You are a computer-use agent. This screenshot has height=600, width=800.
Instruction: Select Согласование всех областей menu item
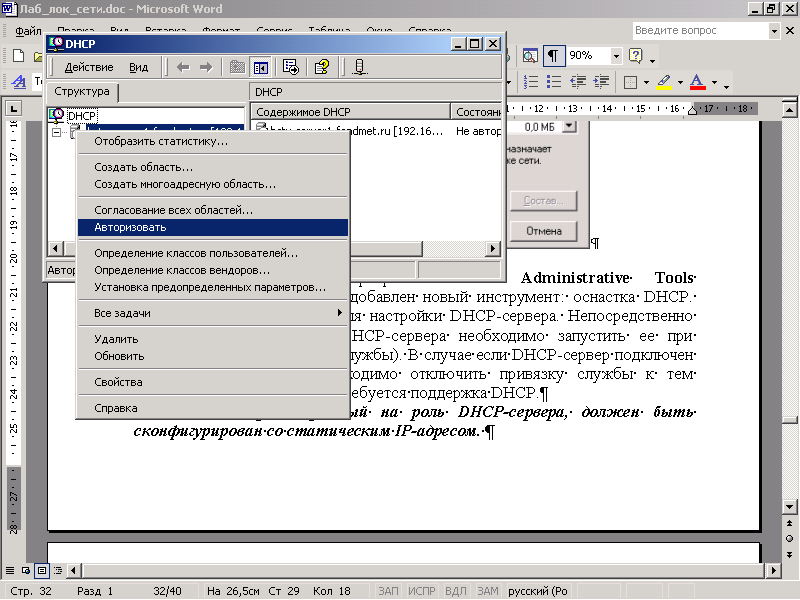click(x=213, y=210)
